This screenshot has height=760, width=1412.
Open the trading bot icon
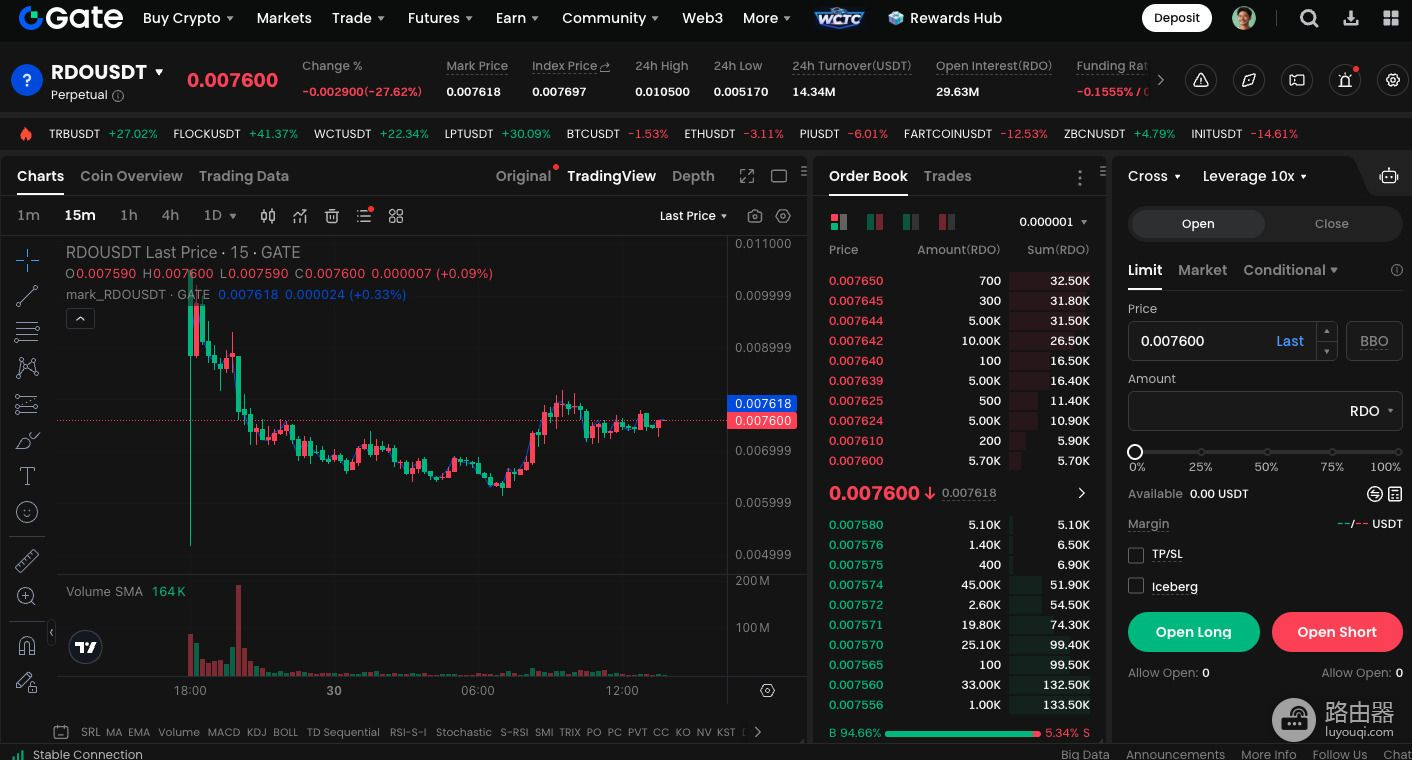(1388, 176)
